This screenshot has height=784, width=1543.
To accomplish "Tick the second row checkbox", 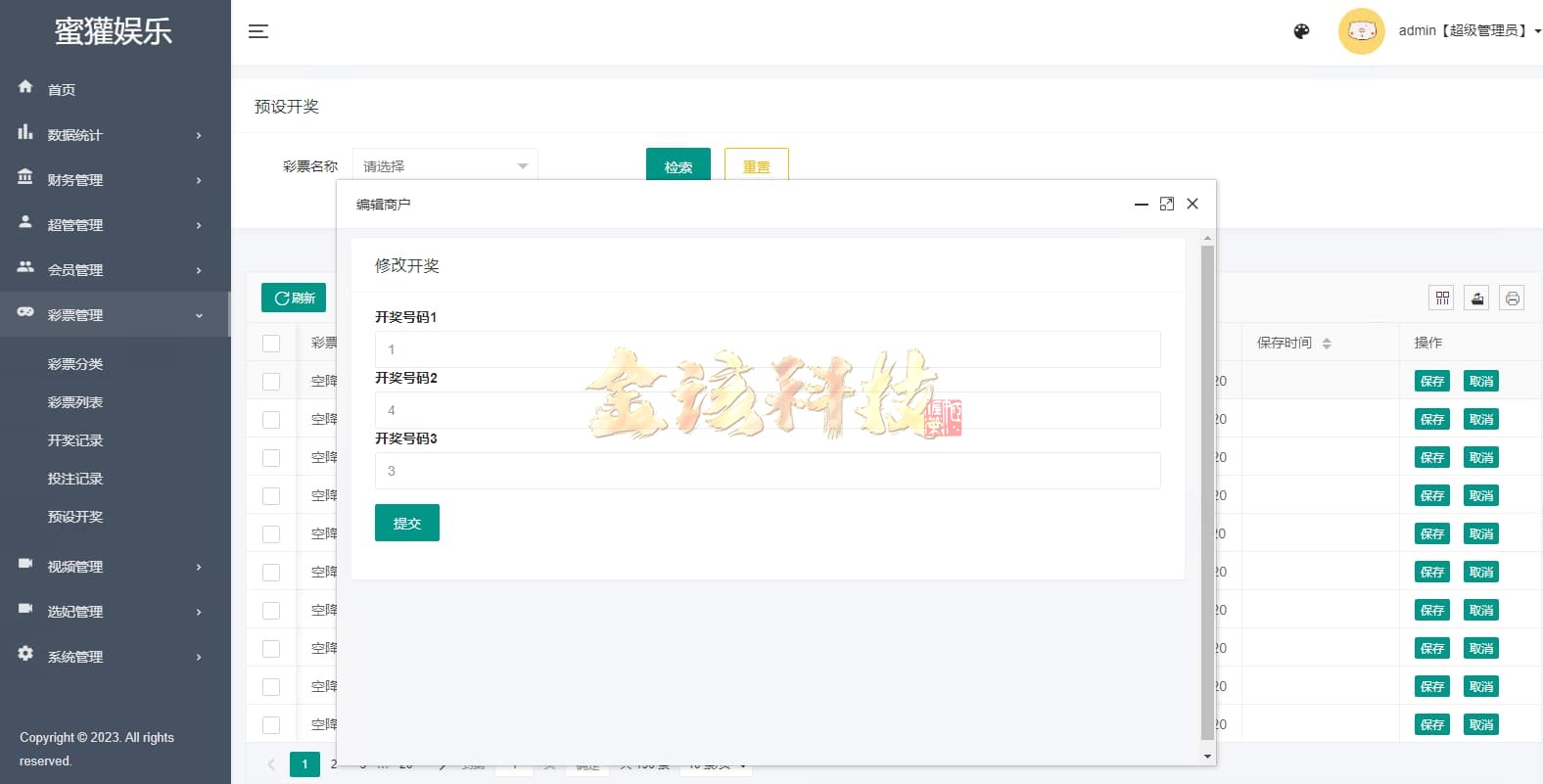I will coord(271,420).
